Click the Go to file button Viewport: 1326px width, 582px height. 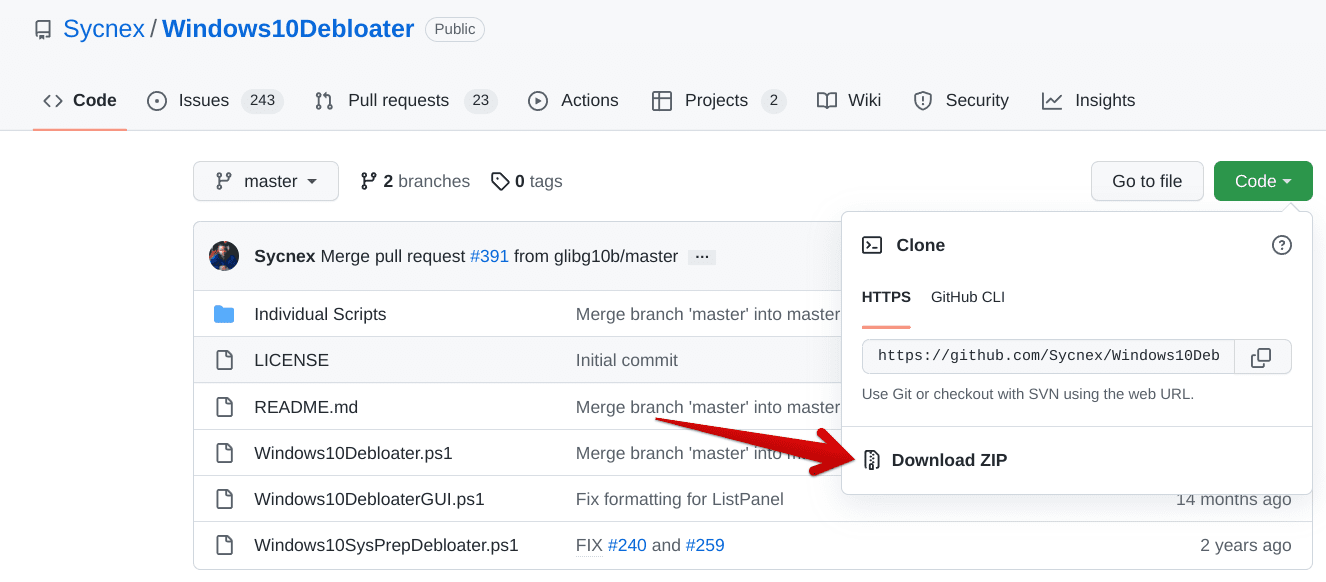(1147, 181)
